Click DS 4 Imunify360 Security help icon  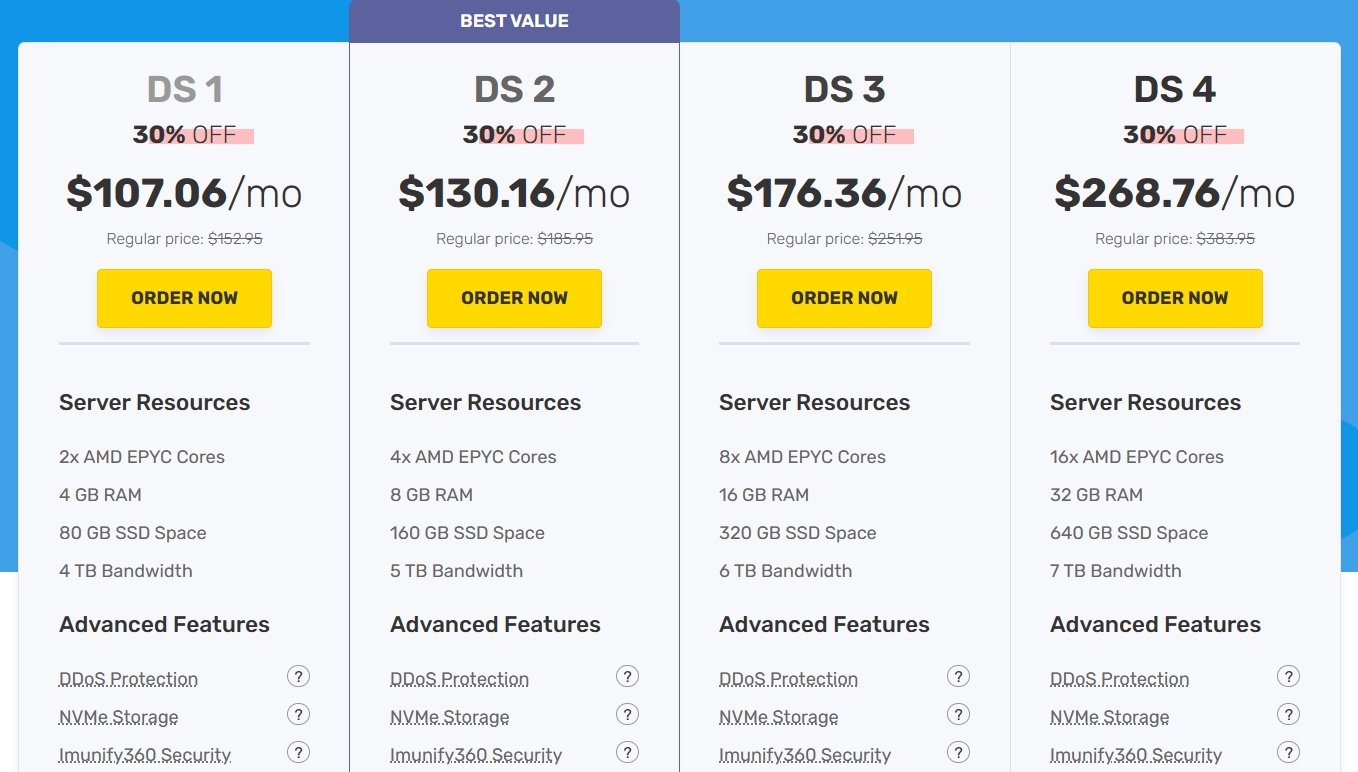click(x=1288, y=753)
